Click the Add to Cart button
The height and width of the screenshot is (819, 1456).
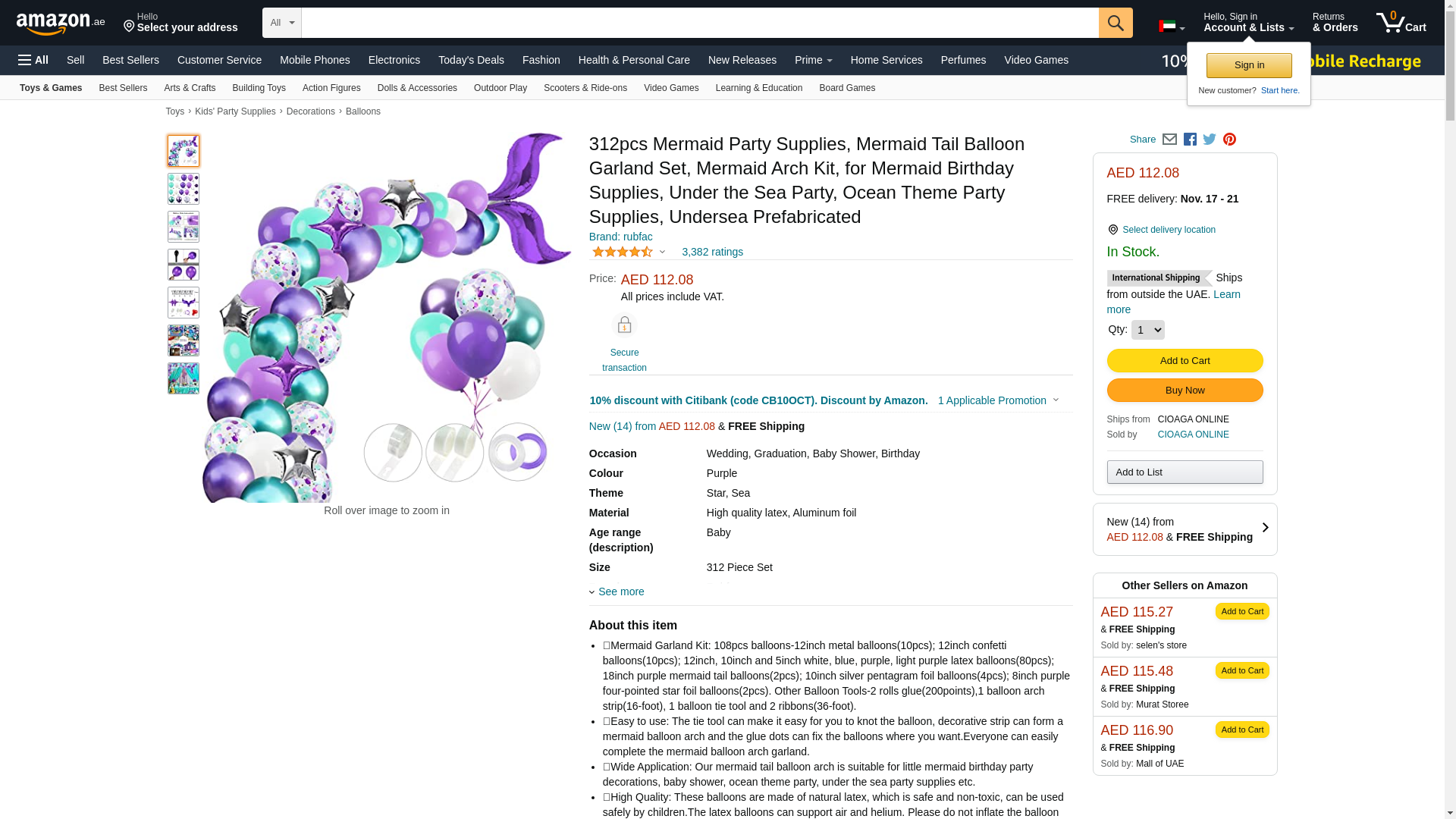coord(1185,361)
